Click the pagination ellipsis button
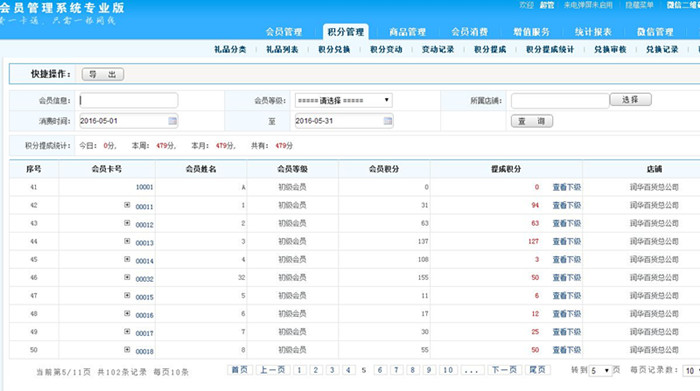 tap(471, 370)
